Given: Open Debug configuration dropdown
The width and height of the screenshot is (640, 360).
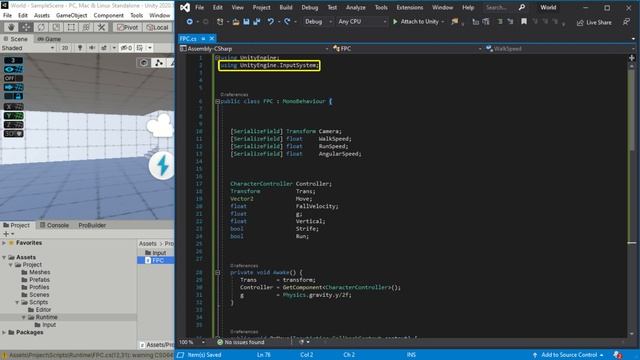Looking at the screenshot, I should click(x=318, y=22).
